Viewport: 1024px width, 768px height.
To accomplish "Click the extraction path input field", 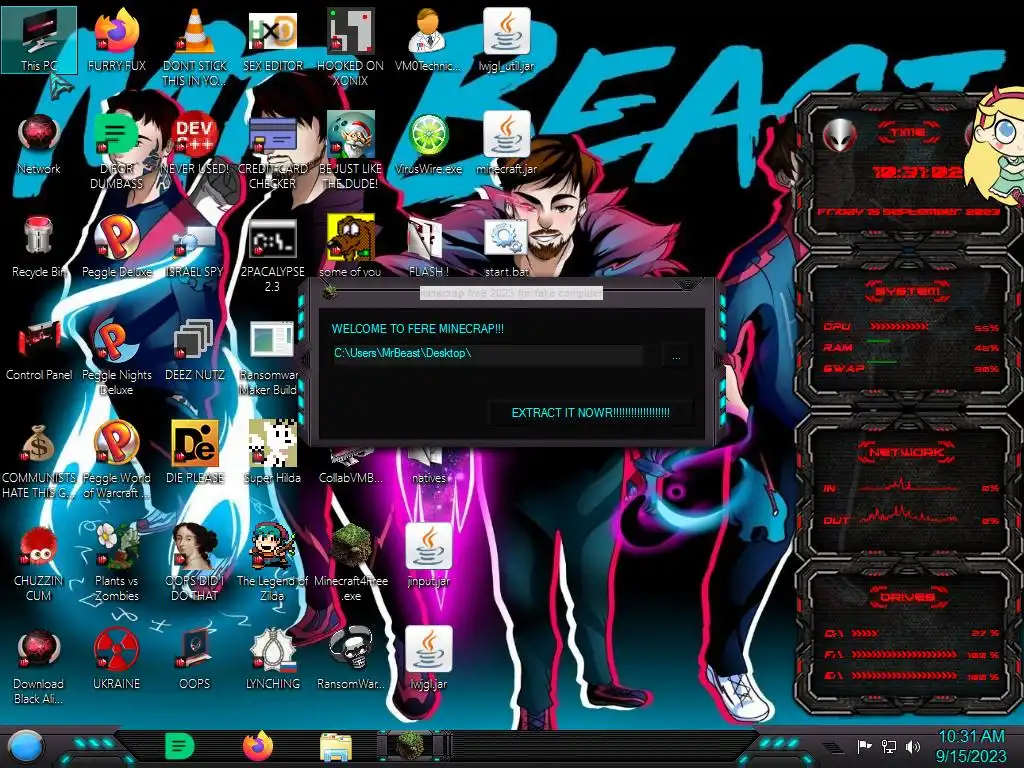I will tap(487, 353).
